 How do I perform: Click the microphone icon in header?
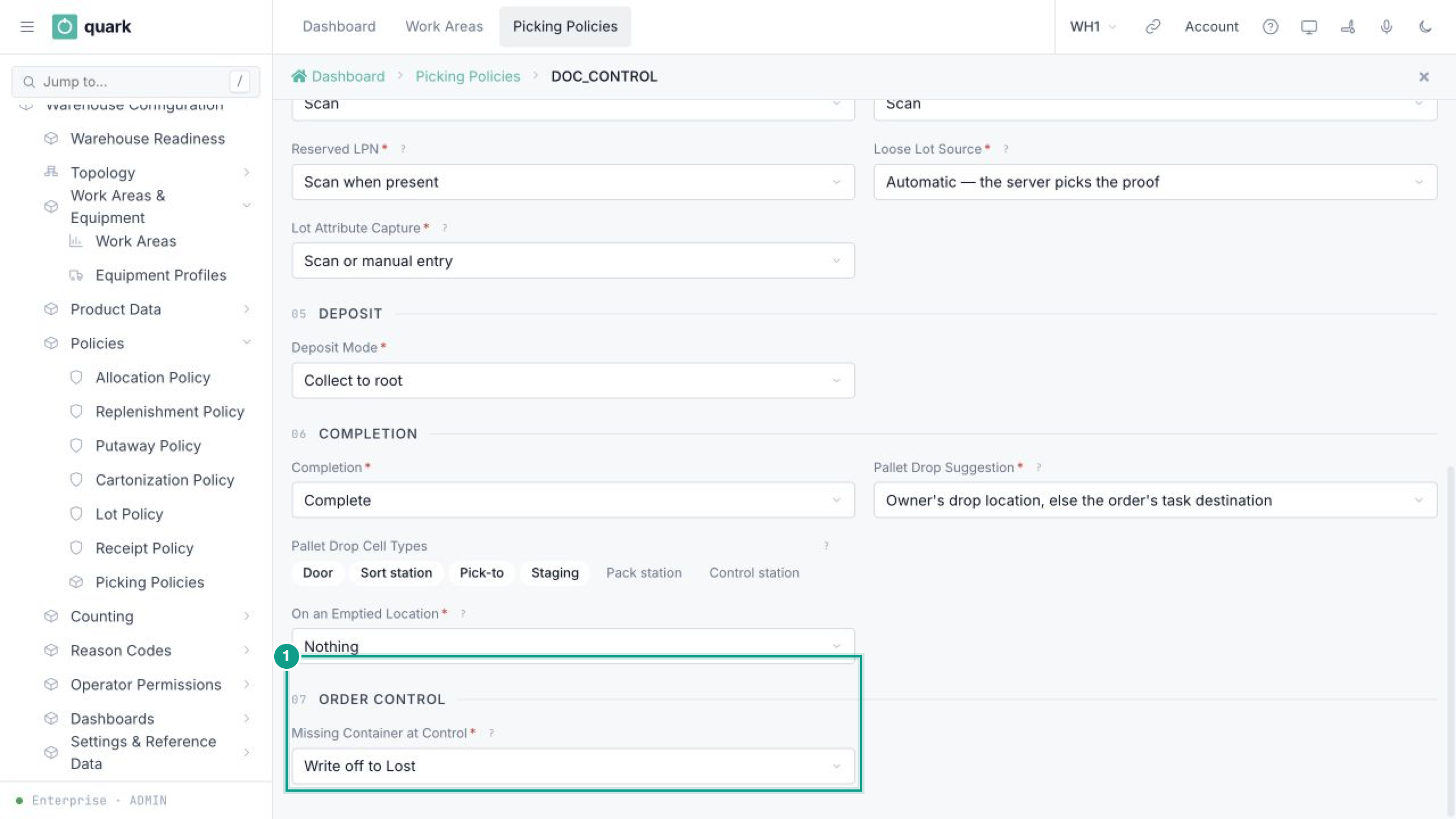point(1386,27)
